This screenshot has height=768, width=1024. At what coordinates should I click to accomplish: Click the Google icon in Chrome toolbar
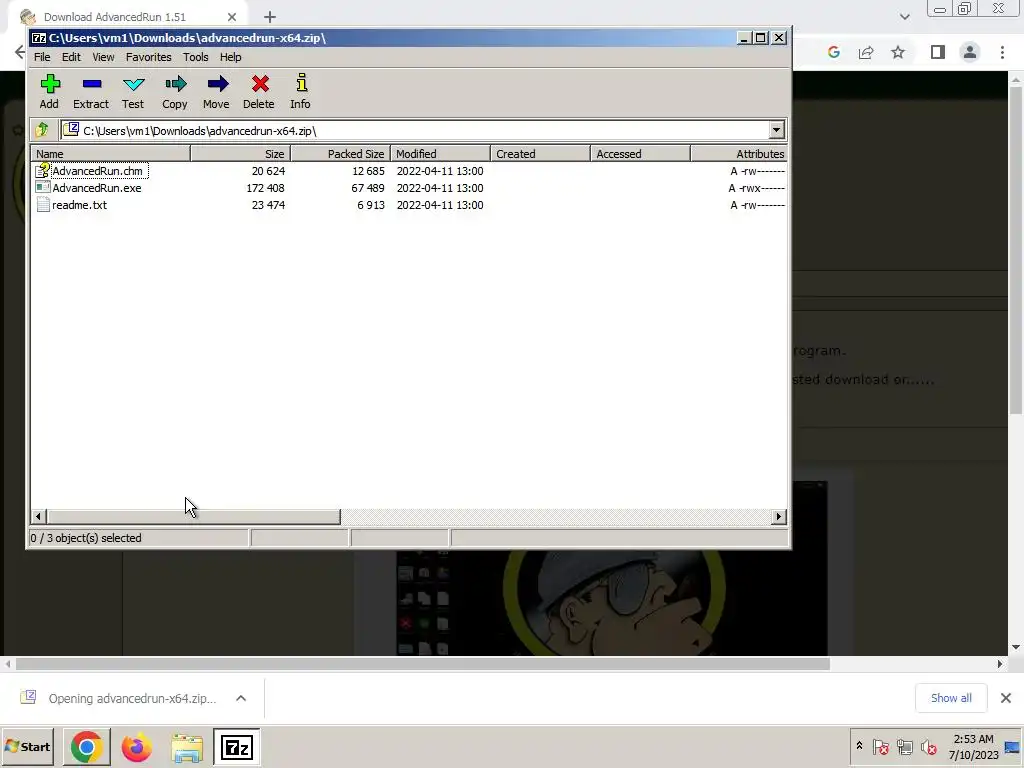click(833, 52)
